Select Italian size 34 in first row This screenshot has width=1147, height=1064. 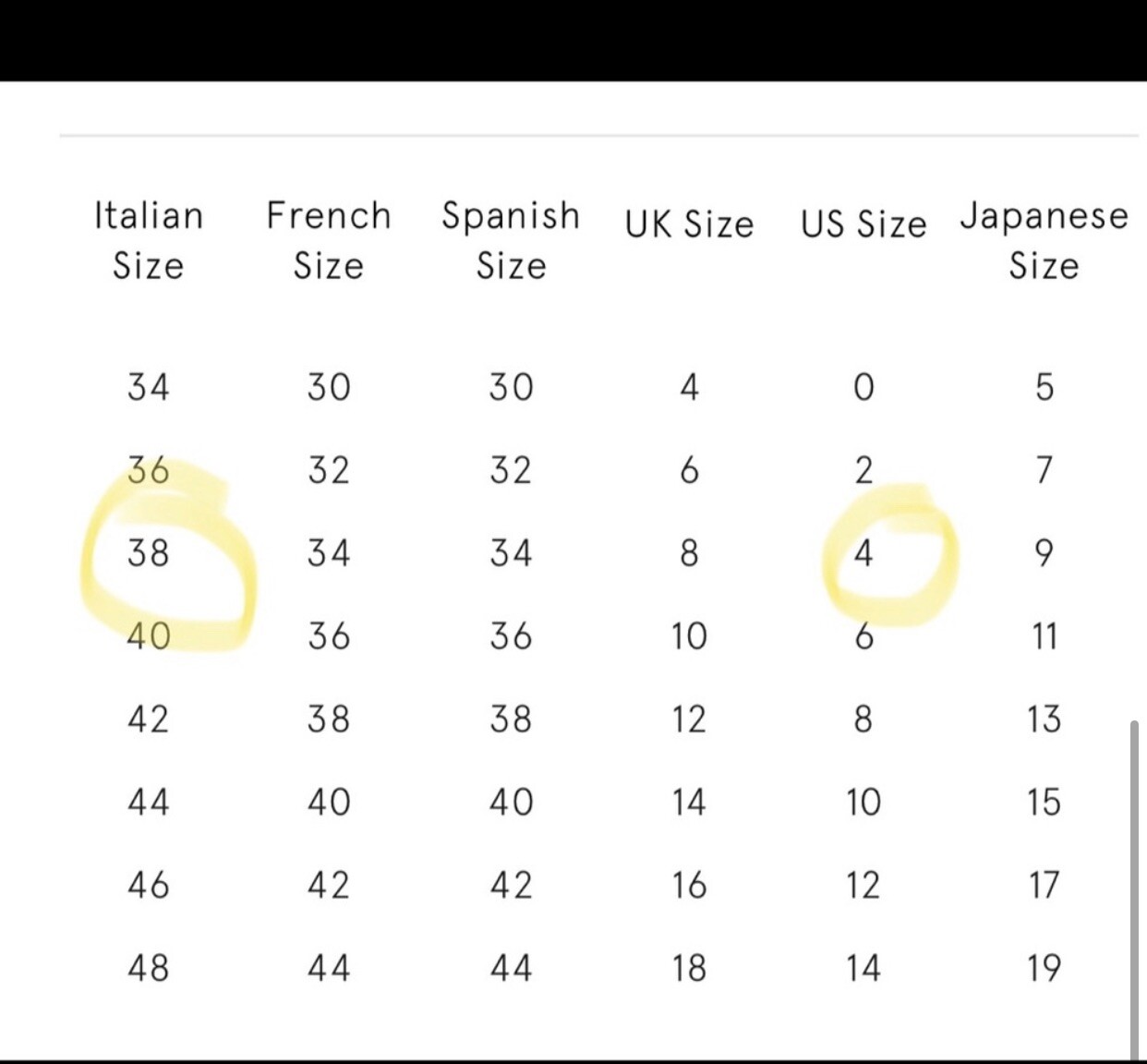click(149, 387)
